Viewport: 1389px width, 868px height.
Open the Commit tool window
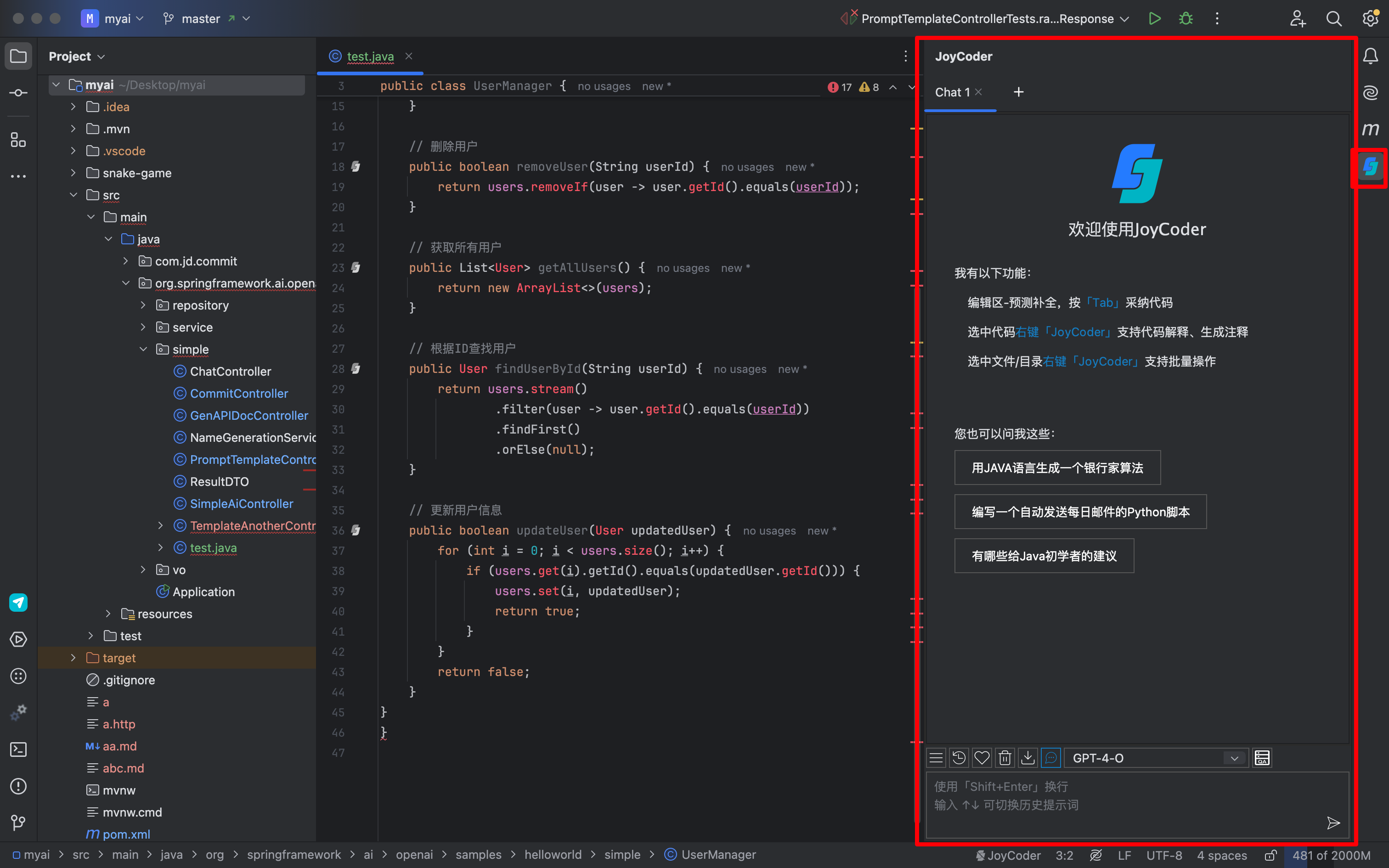point(18,93)
